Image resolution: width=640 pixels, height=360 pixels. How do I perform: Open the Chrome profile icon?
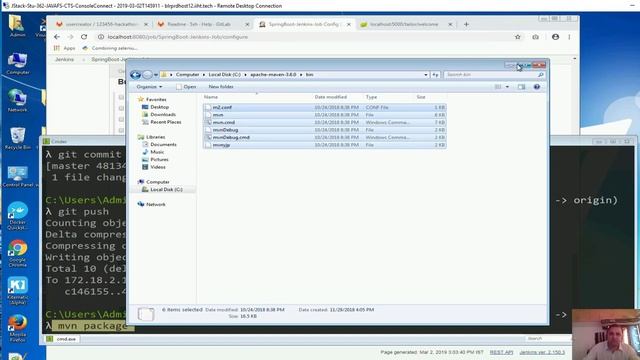coord(555,37)
